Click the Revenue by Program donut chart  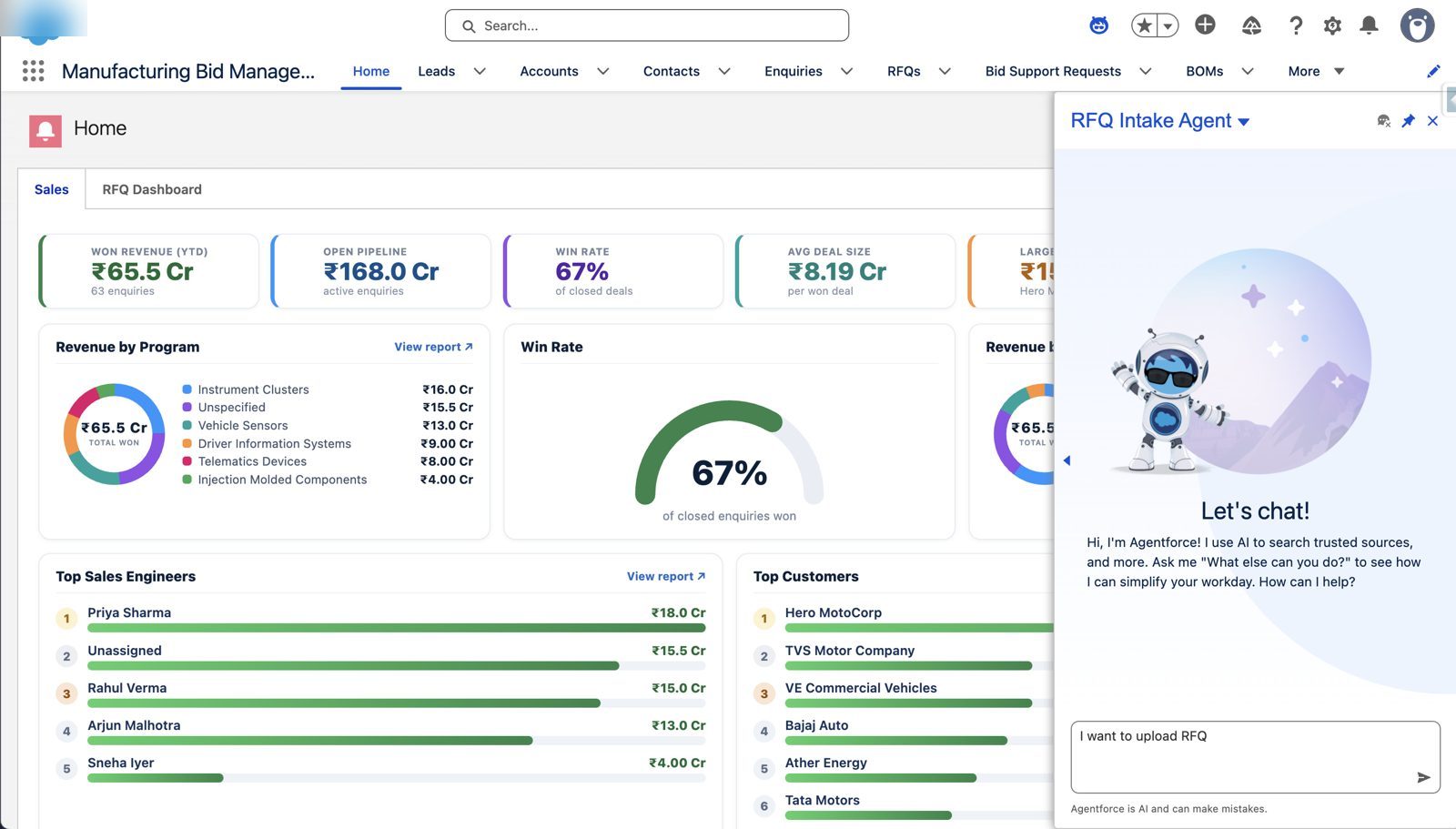coord(115,434)
